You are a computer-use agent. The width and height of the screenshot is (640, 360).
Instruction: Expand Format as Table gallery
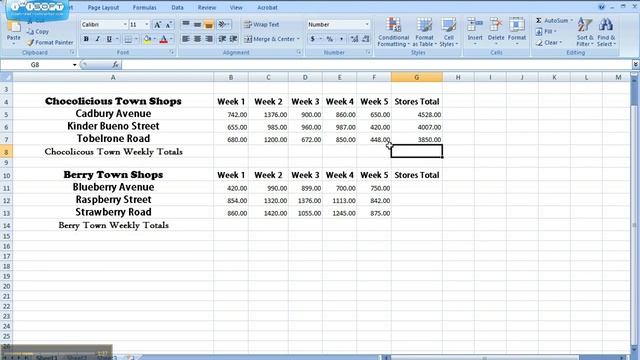pos(424,32)
